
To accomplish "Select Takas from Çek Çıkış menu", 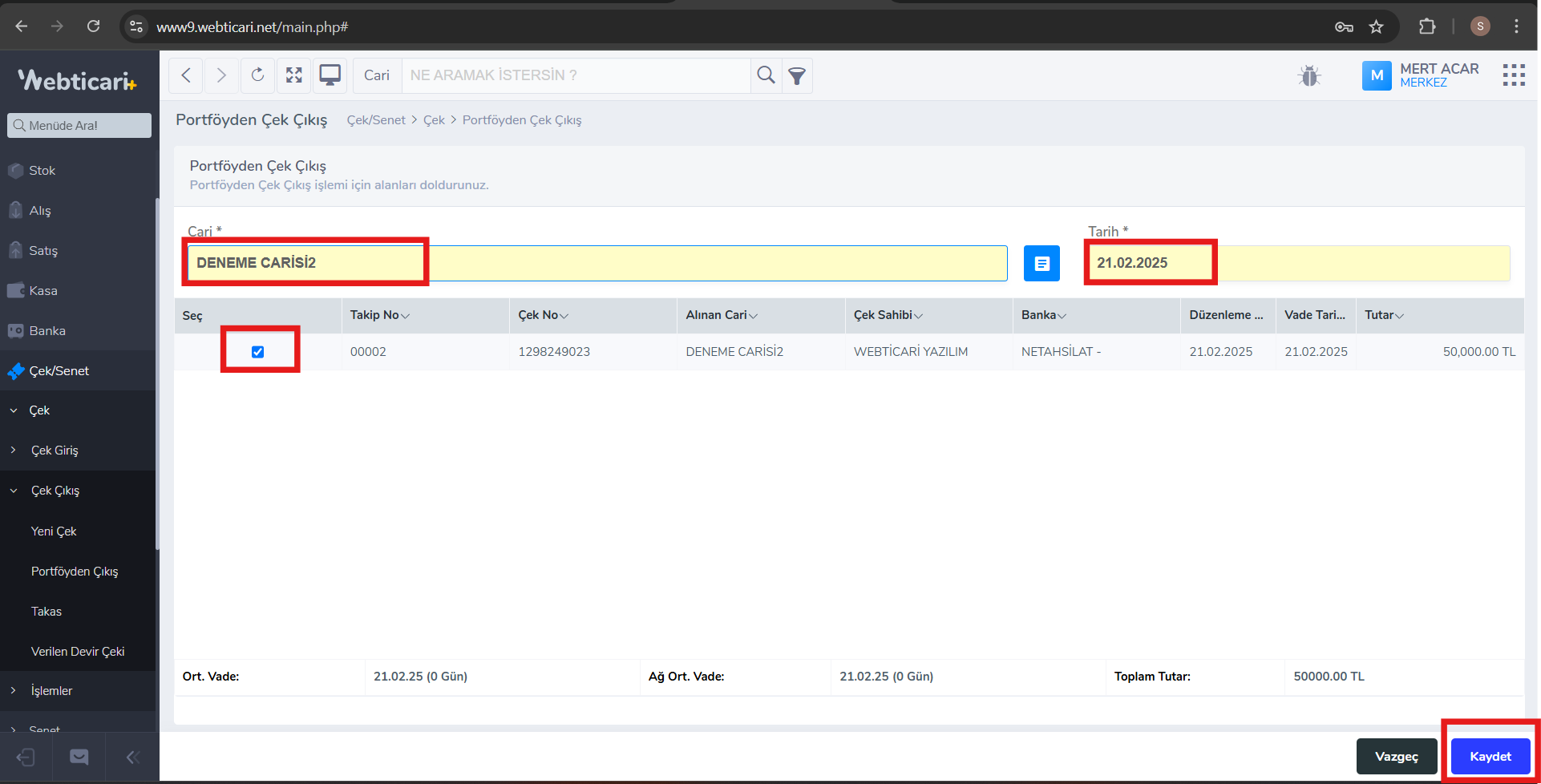I will [x=47, y=612].
